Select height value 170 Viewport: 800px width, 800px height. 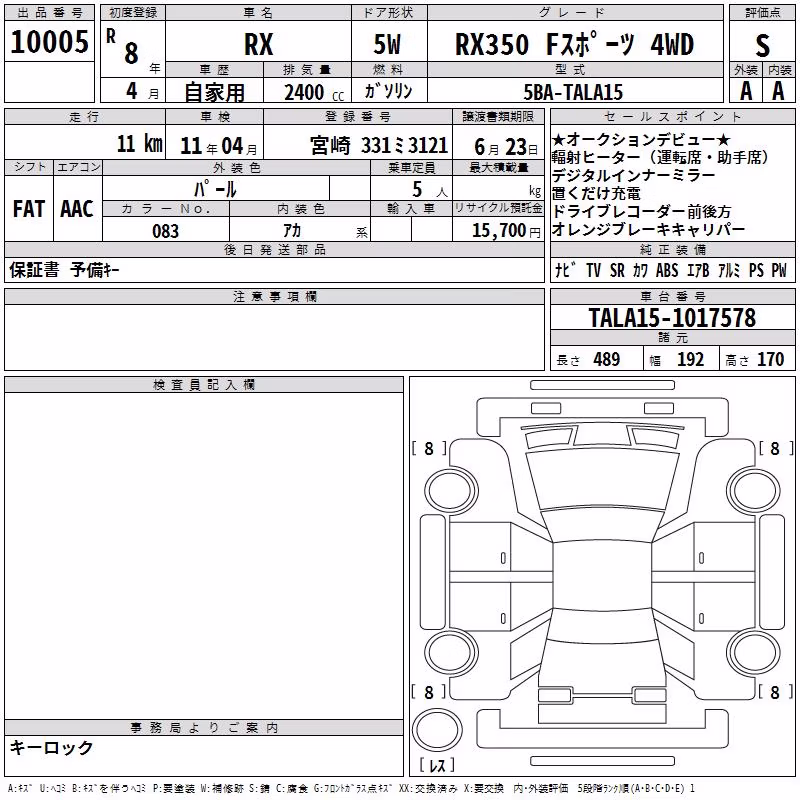770,360
